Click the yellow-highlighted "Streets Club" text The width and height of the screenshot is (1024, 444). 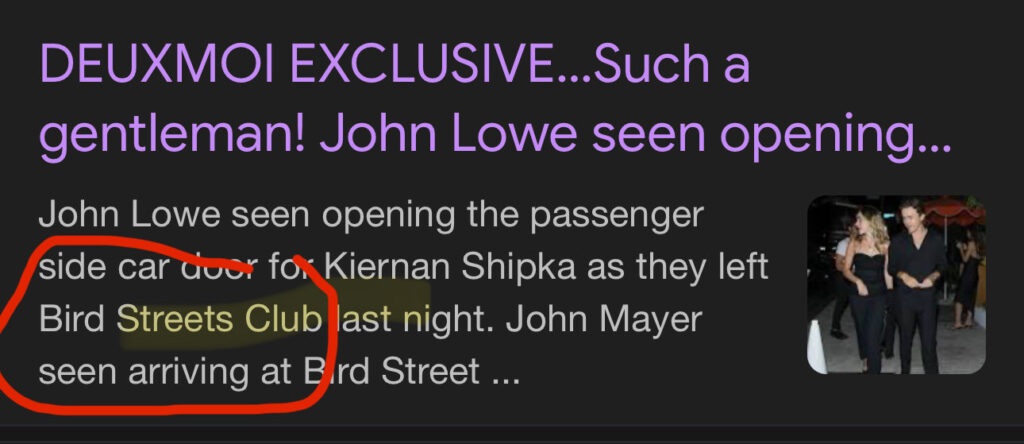[x=220, y=321]
